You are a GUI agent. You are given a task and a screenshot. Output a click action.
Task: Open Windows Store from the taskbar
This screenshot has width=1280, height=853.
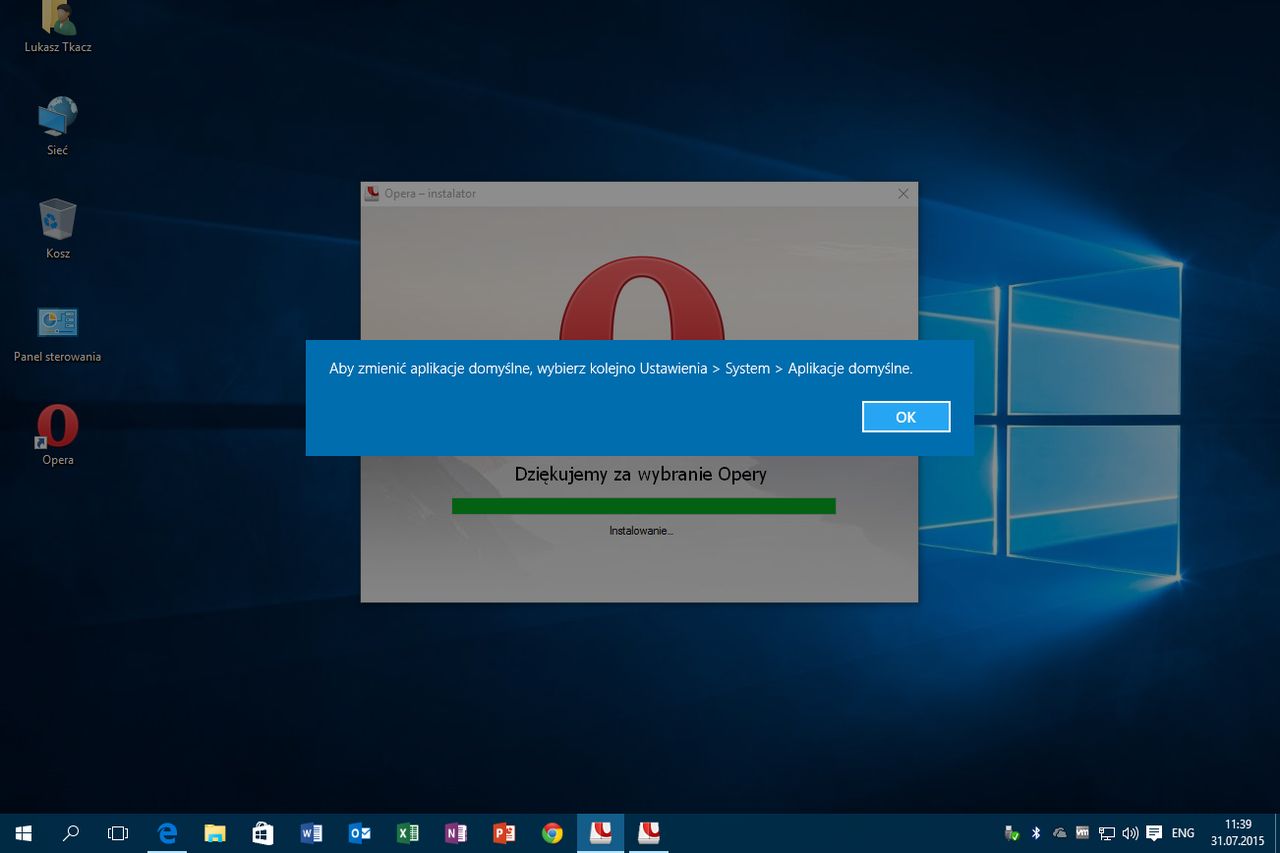(263, 833)
